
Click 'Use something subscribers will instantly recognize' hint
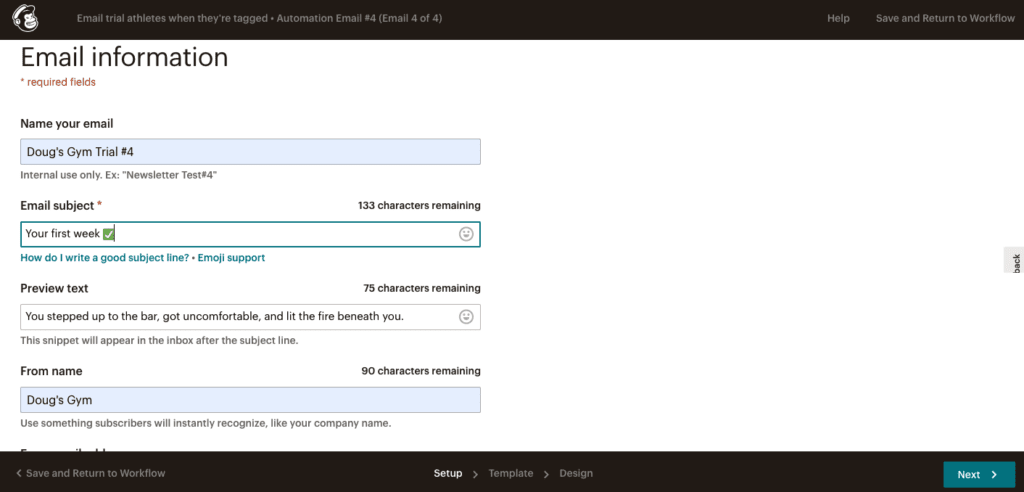(206, 423)
